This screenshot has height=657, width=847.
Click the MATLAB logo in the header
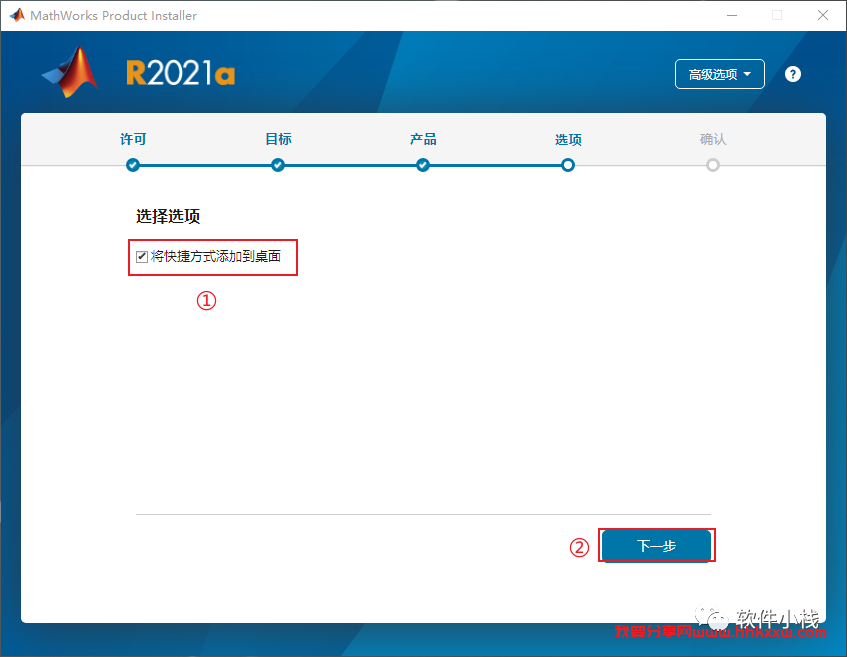coord(70,72)
